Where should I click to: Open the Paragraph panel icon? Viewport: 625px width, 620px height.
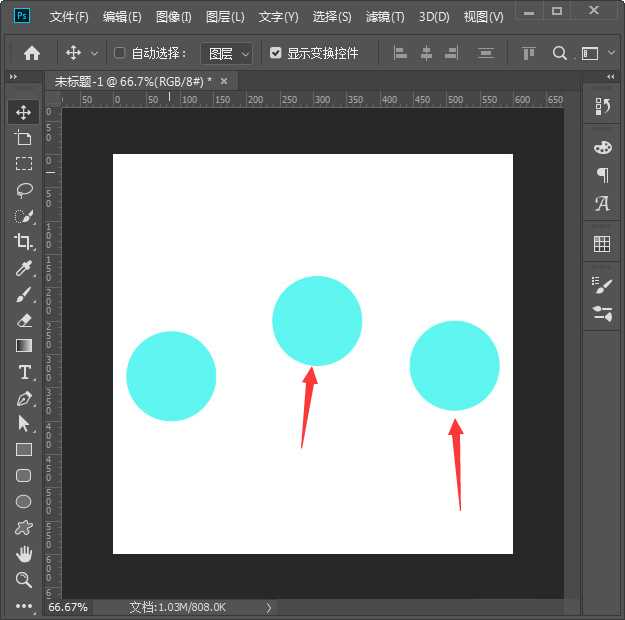(602, 175)
